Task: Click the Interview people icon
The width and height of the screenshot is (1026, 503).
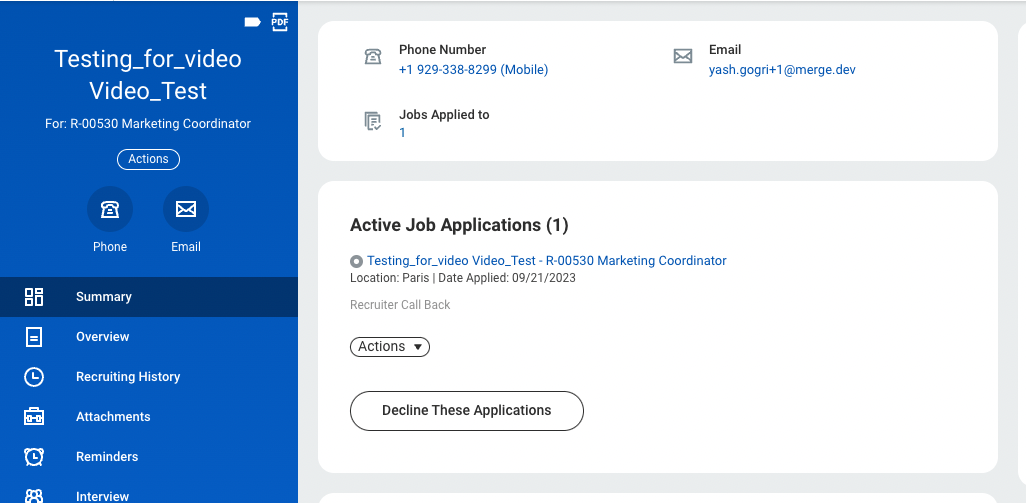Action: click(34, 495)
